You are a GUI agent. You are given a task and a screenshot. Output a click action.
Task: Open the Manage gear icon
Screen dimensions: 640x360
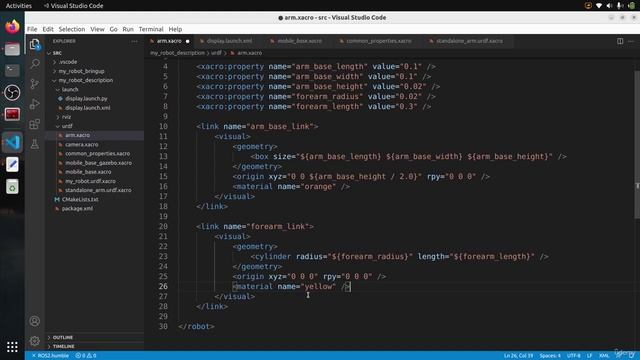tap(35, 340)
